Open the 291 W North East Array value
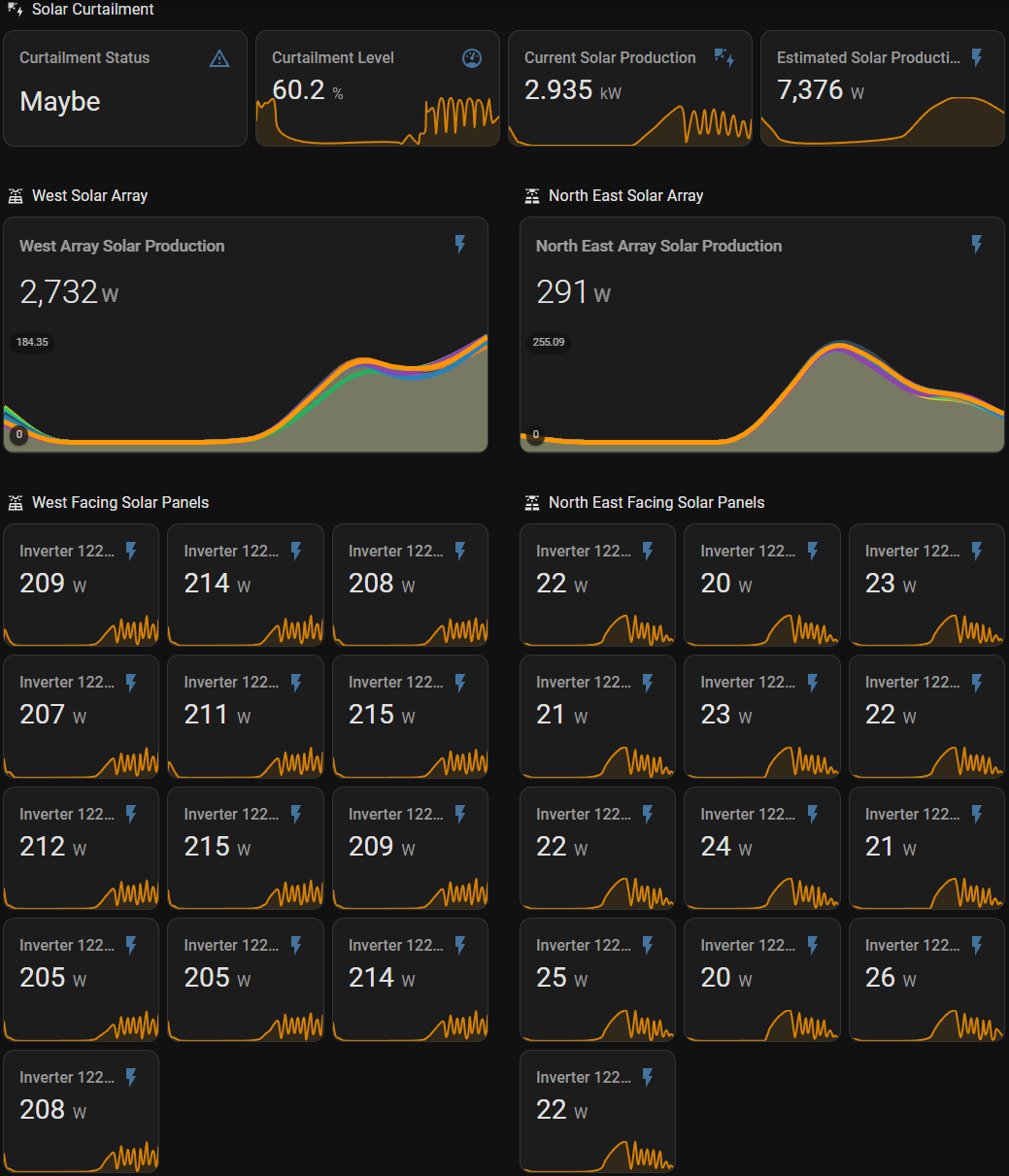The image size is (1009, 1176). (563, 291)
